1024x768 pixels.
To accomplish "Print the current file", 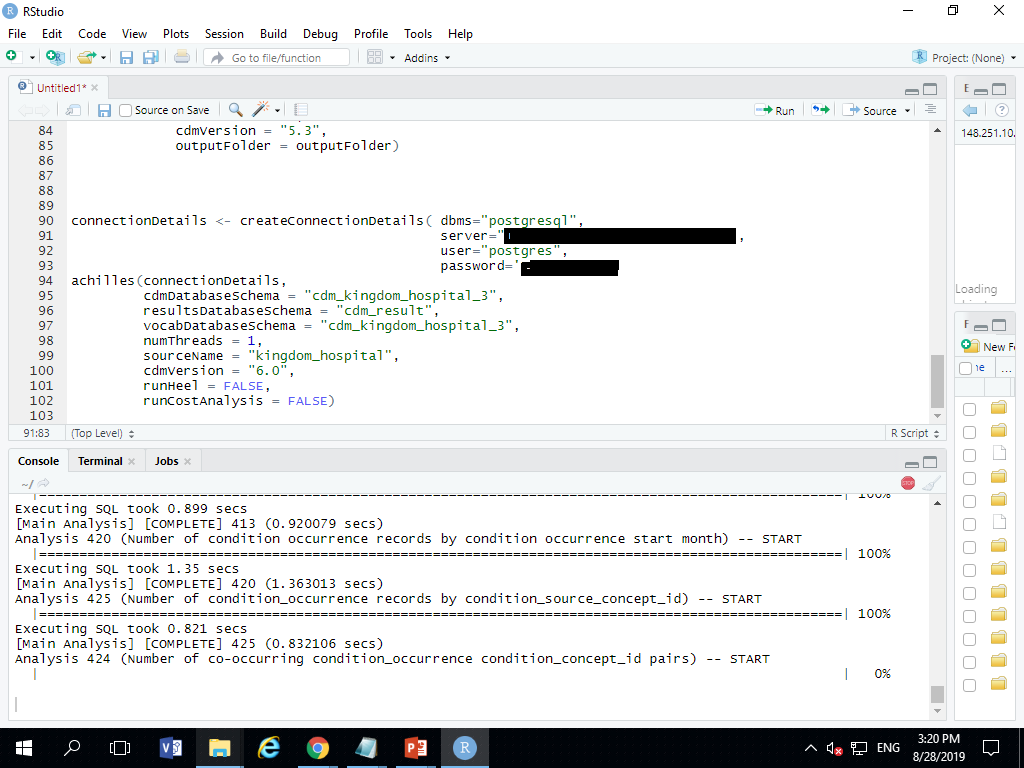I will coord(182,57).
